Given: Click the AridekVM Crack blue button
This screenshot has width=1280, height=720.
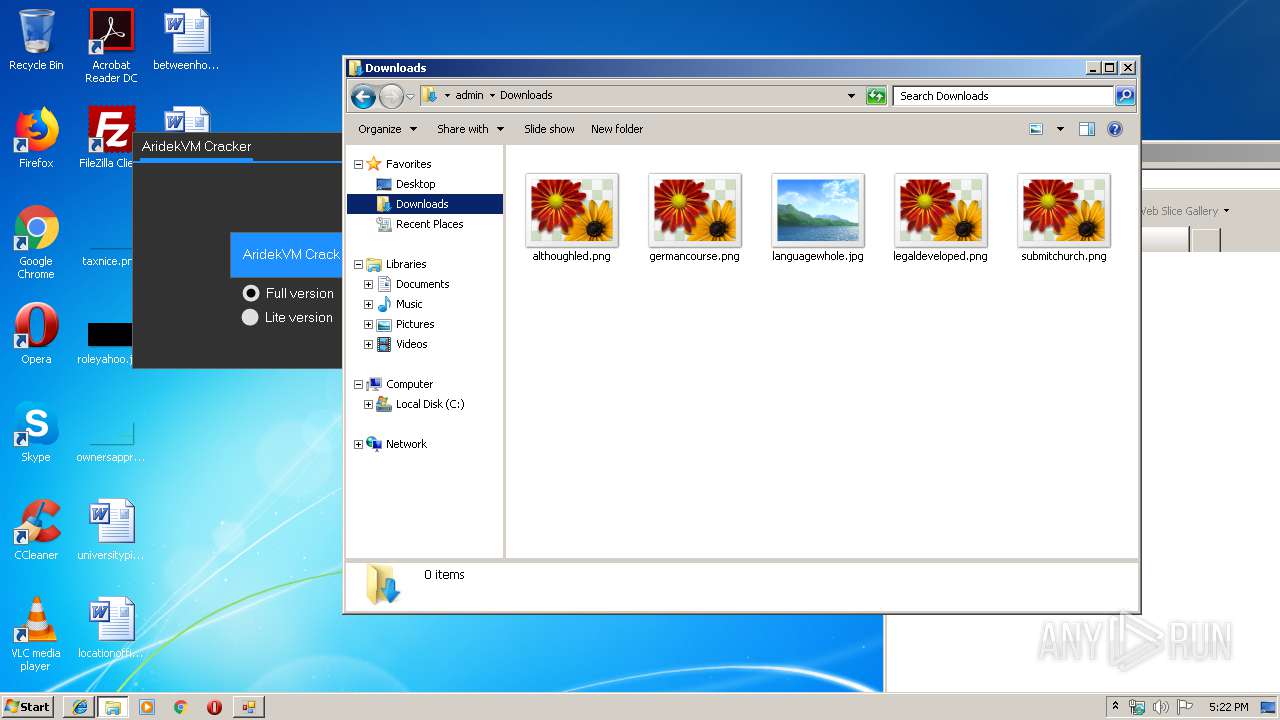Looking at the screenshot, I should (286, 255).
